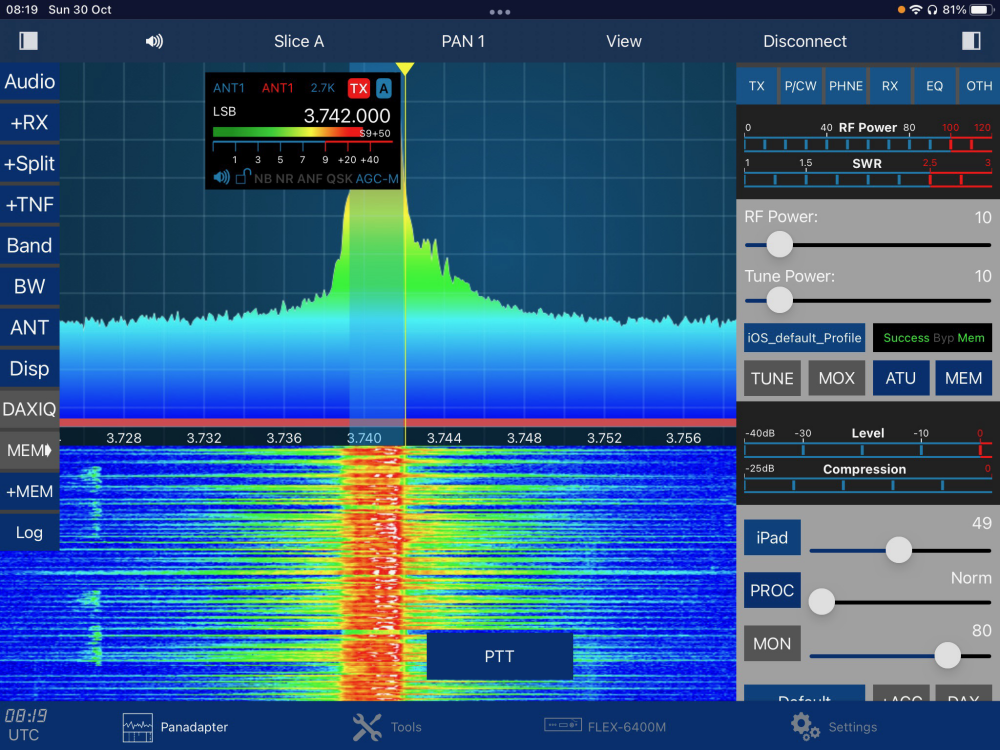Mute slice audio via flag speaker icon
Image resolution: width=1000 pixels, height=750 pixels.
click(x=222, y=178)
